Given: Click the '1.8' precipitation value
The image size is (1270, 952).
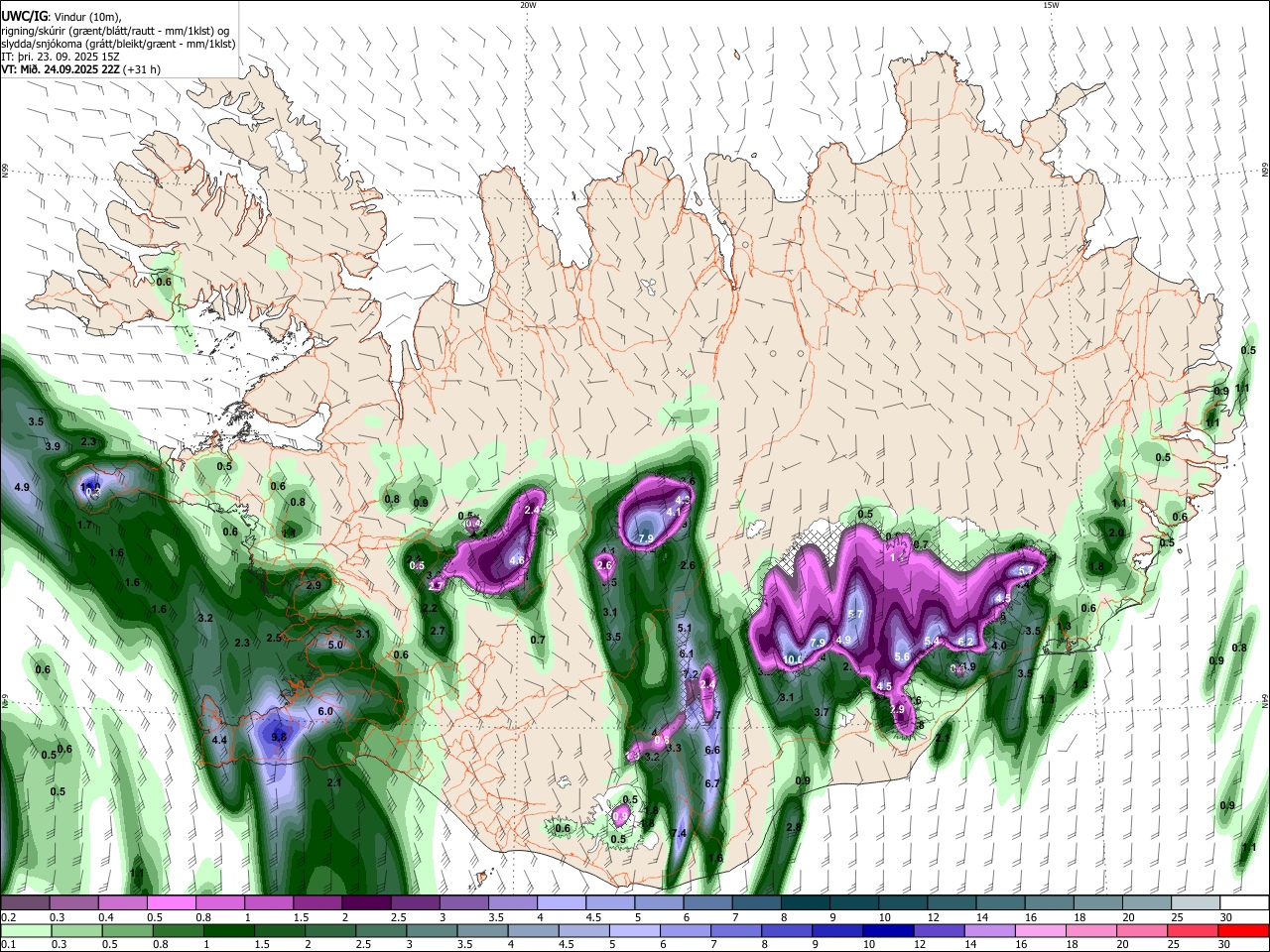Looking at the screenshot, I should tap(1096, 567).
